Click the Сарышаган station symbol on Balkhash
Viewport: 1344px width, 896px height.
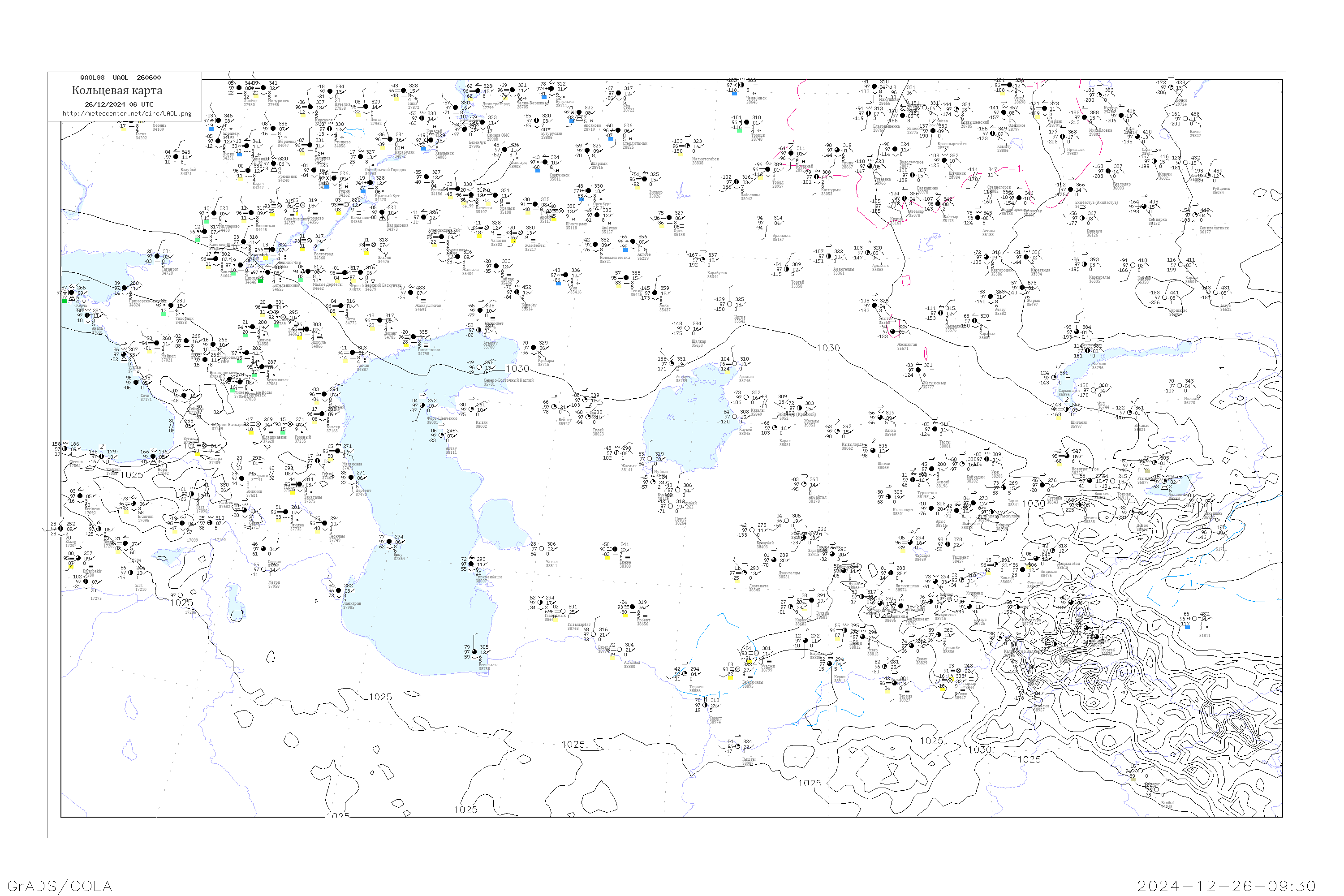(x=1055, y=378)
